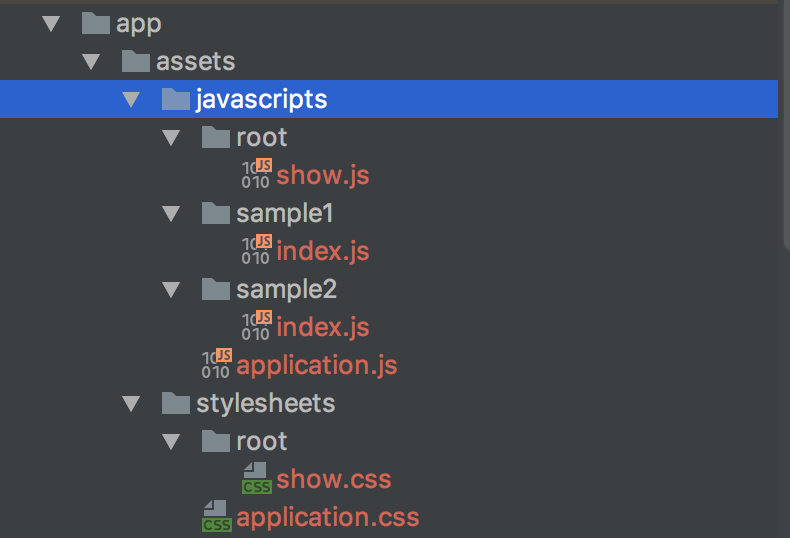The width and height of the screenshot is (790, 538).
Task: Open application.css in the tree
Action: (x=327, y=518)
